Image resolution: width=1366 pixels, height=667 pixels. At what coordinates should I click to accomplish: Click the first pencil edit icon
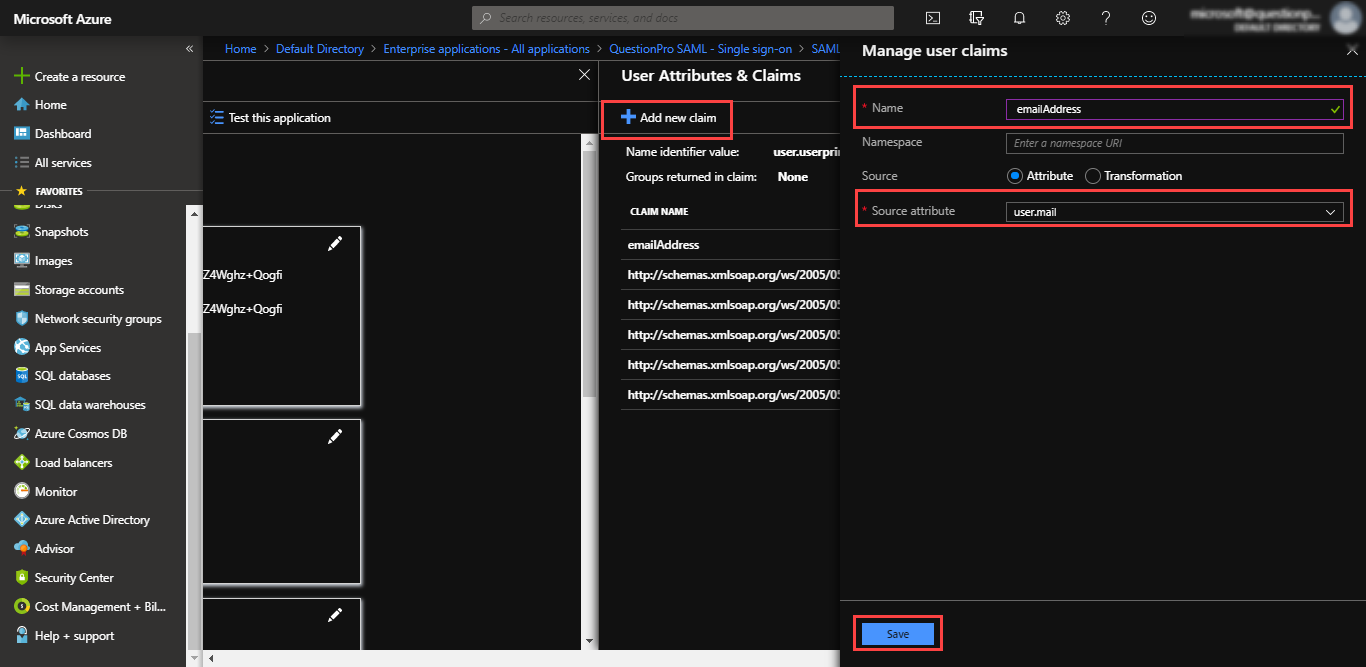(x=335, y=244)
